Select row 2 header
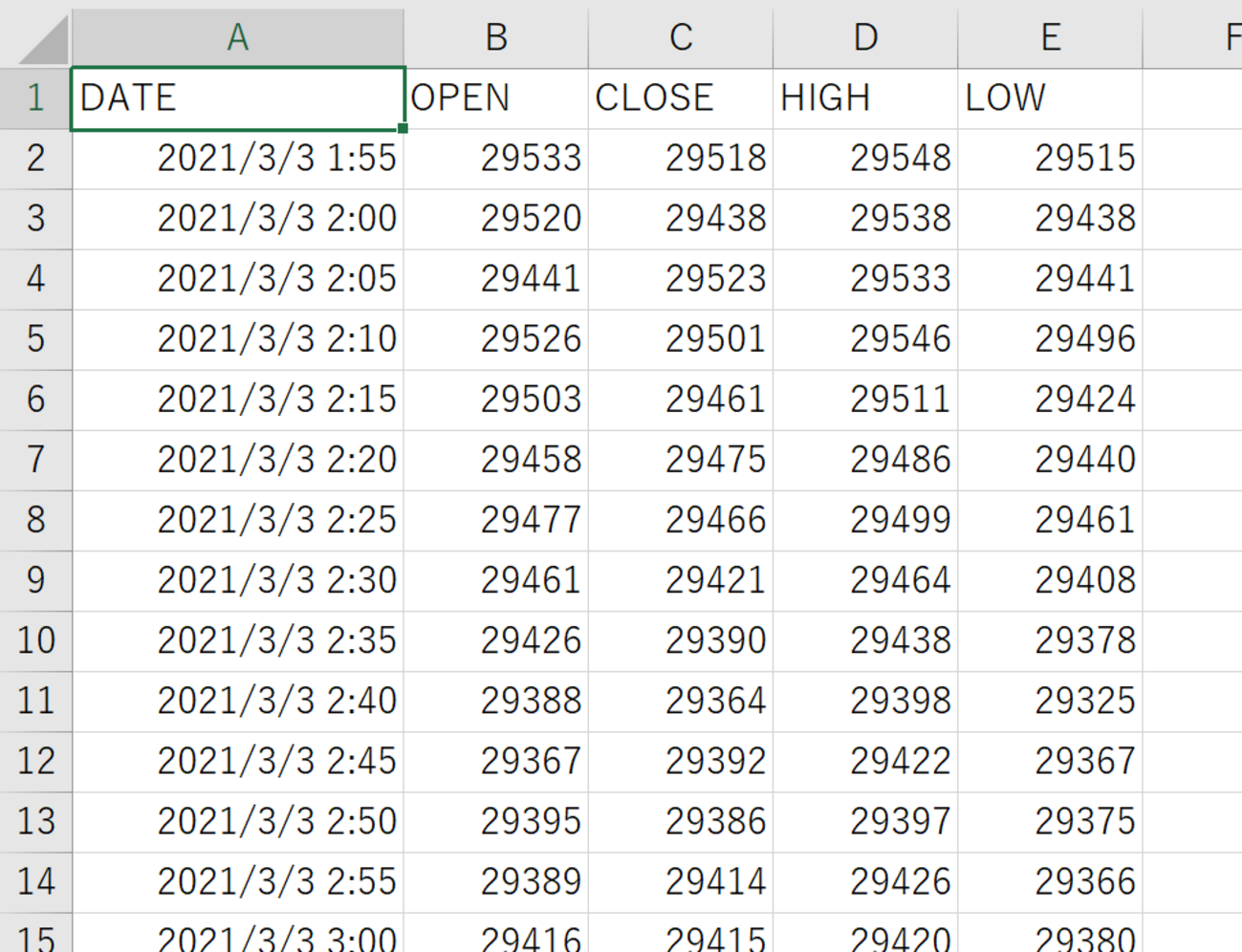 36,159
